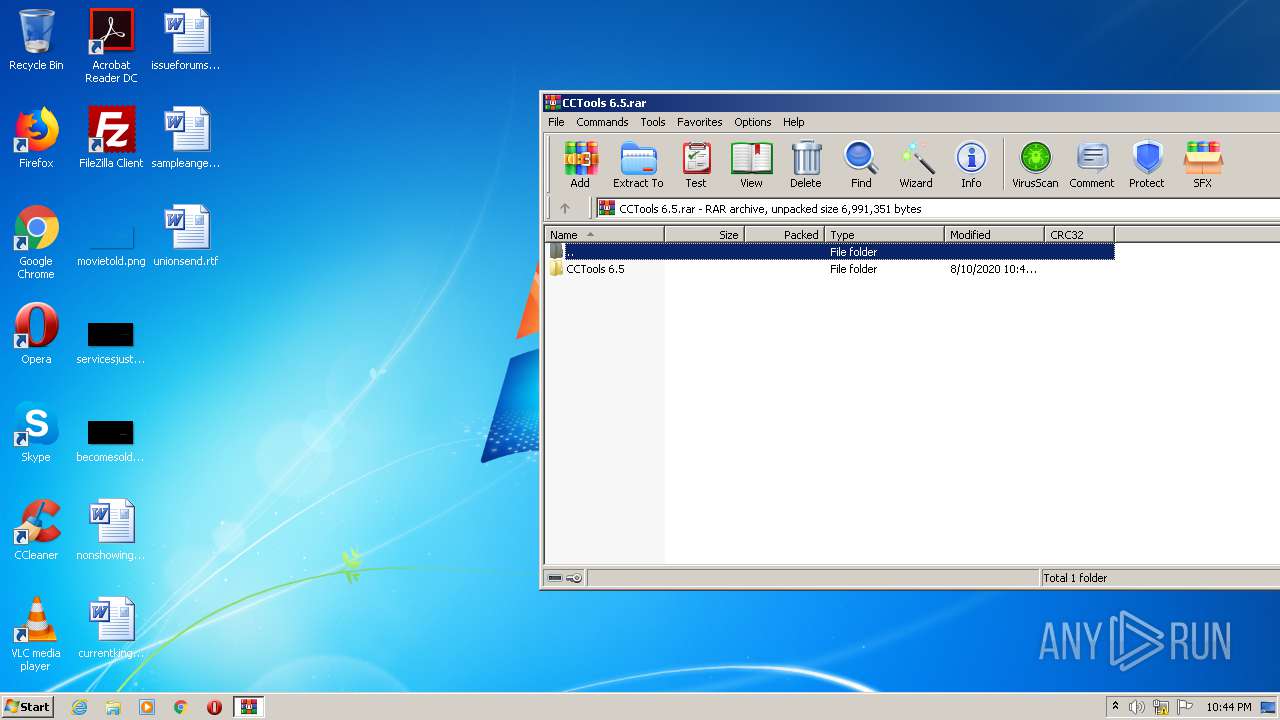Select the CCleaner desktop shortcut

[36, 530]
